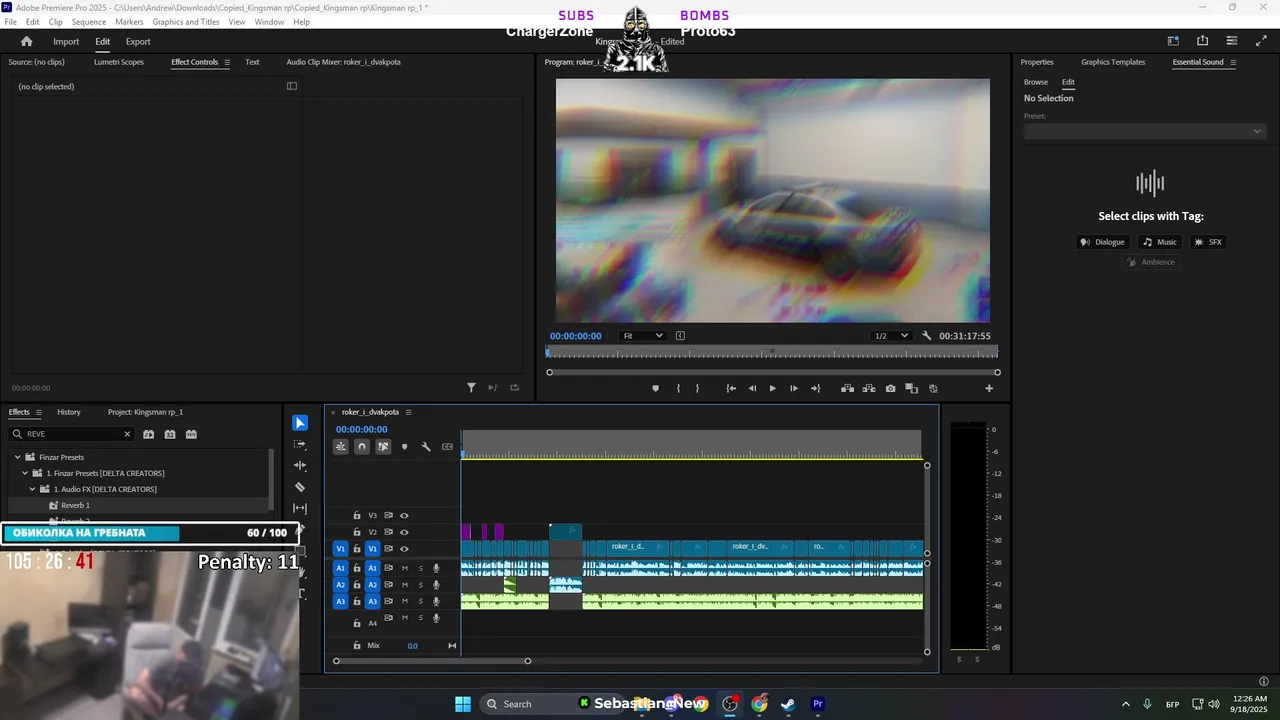Hide track V3 output with eye

(x=404, y=516)
